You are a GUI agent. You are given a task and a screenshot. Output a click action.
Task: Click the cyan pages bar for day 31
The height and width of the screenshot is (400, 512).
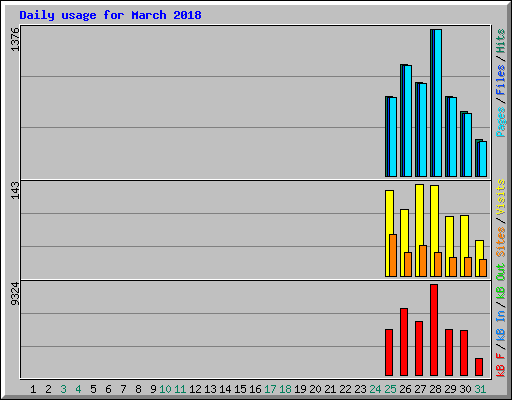483,159
